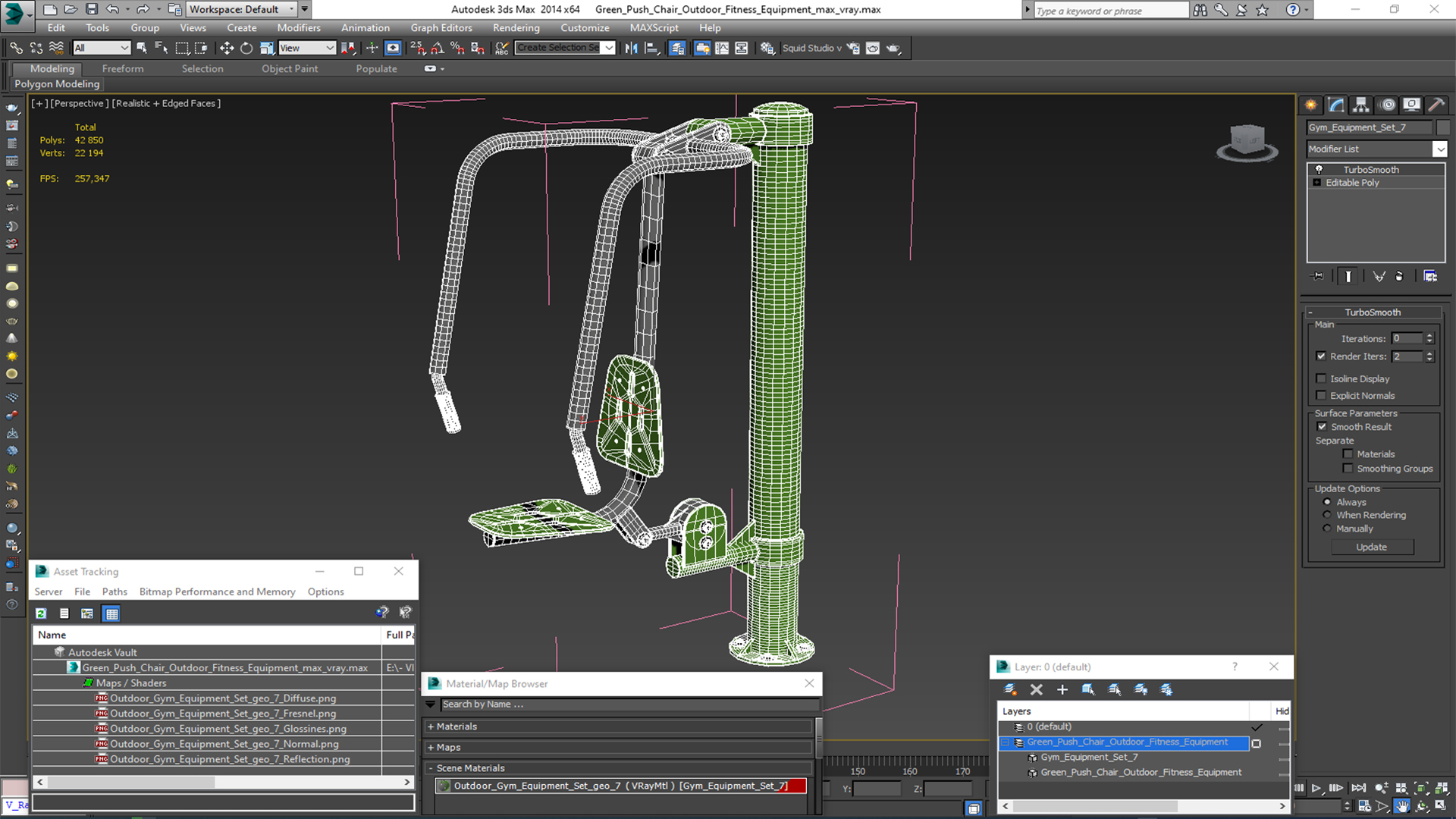Click Refresh icon in Asset Tracking toolbar
1456x819 pixels.
(x=41, y=613)
